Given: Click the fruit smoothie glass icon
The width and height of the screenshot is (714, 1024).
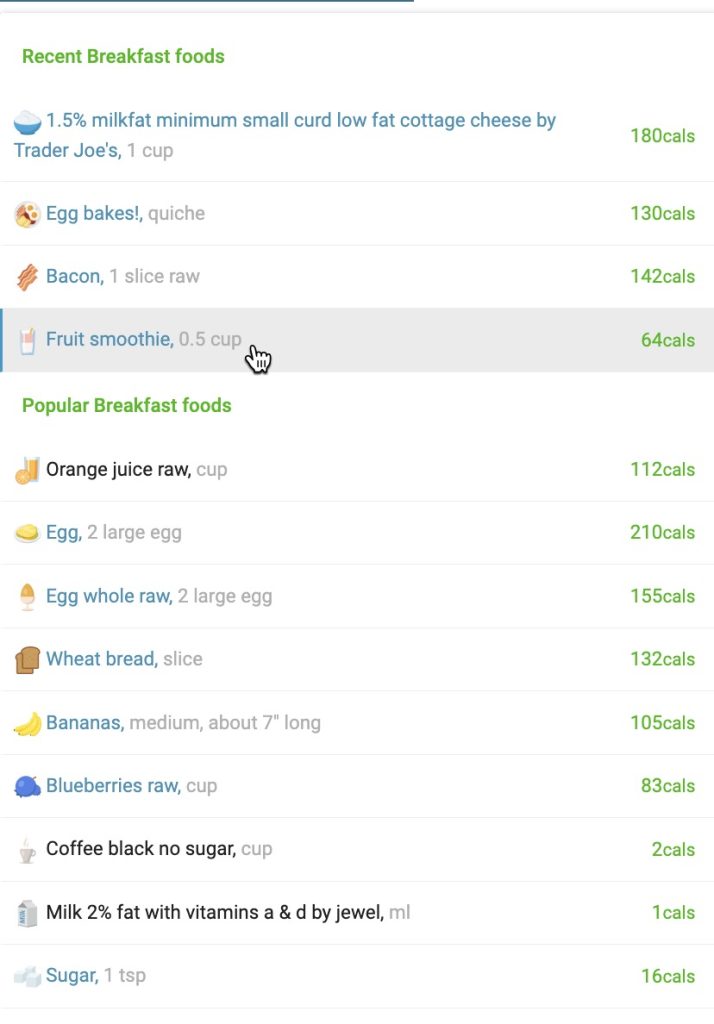Looking at the screenshot, I should click(28, 340).
